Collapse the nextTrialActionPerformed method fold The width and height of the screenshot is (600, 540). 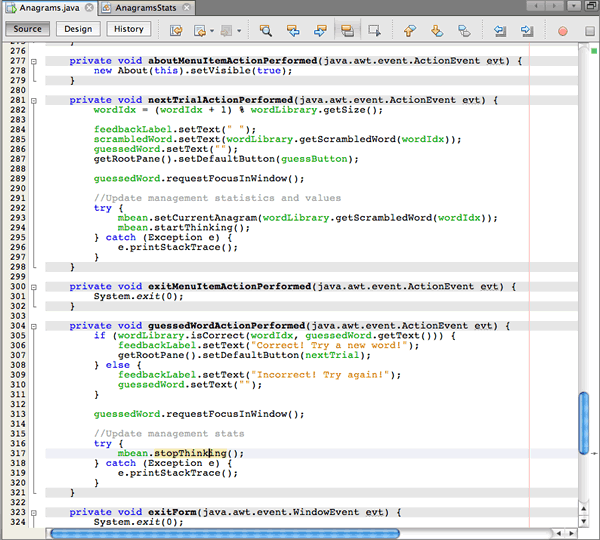coord(33,101)
